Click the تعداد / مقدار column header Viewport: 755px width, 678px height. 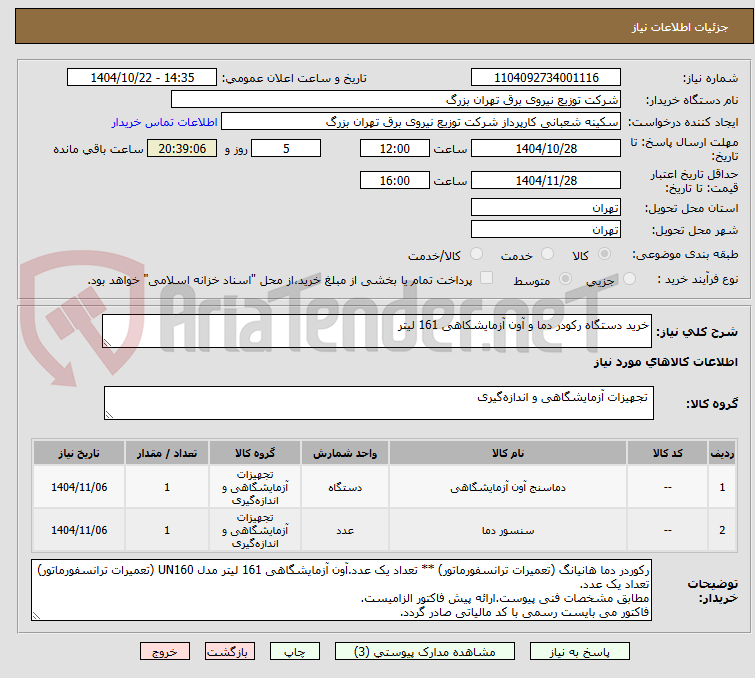coord(167,453)
